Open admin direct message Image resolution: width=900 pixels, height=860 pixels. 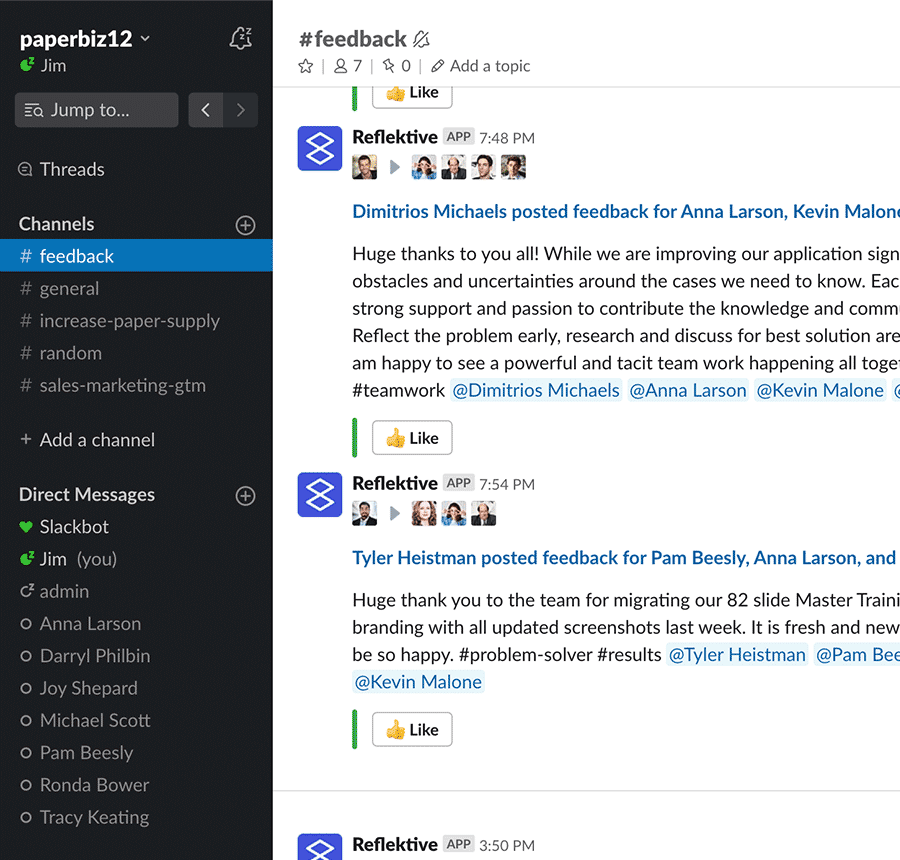tap(136, 591)
